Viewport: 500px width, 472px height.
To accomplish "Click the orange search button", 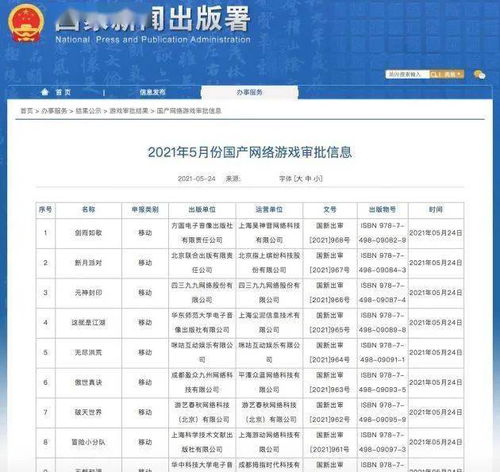I will 447,74.
